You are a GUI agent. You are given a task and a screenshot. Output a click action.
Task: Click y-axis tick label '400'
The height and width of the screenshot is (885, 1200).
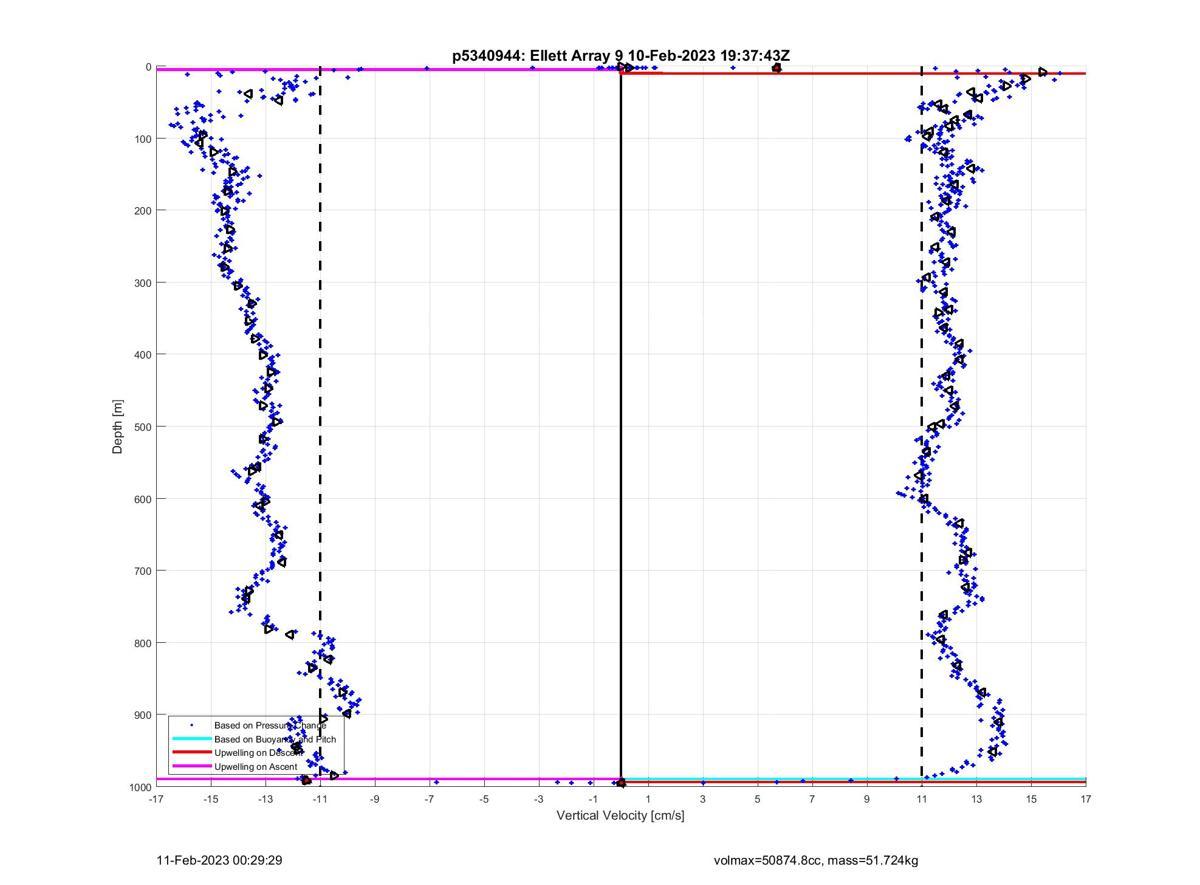coord(143,355)
